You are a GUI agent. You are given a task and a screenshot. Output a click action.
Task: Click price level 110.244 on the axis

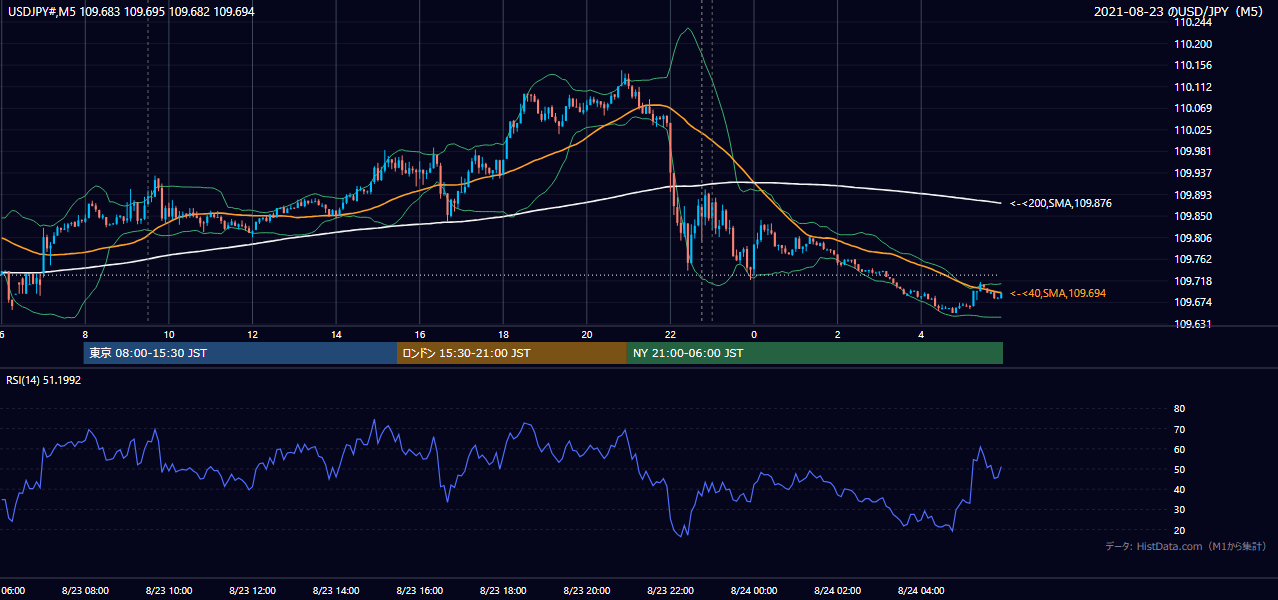[x=1194, y=22]
